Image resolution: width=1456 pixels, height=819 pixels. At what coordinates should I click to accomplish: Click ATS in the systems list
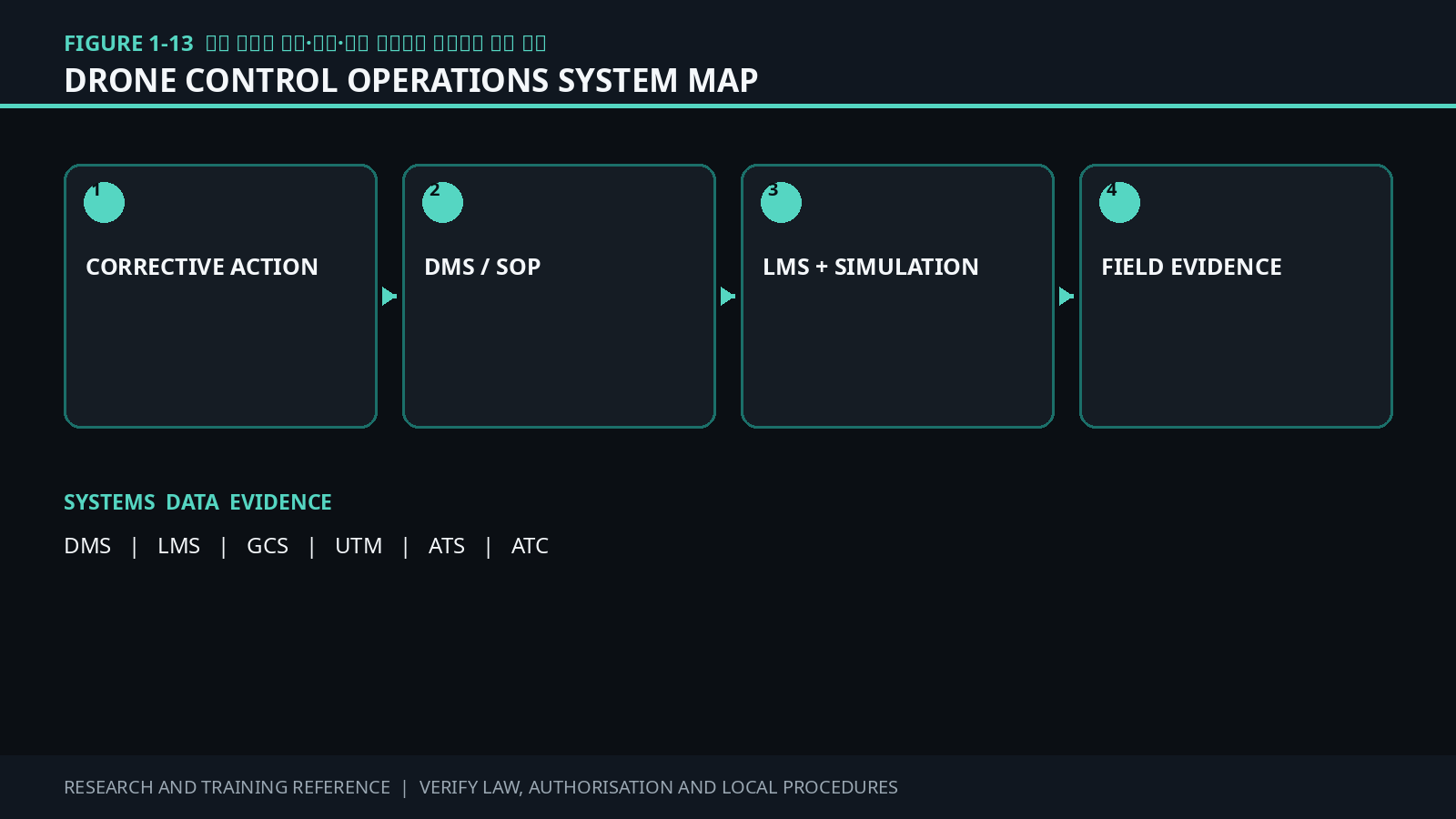pyautogui.click(x=447, y=546)
